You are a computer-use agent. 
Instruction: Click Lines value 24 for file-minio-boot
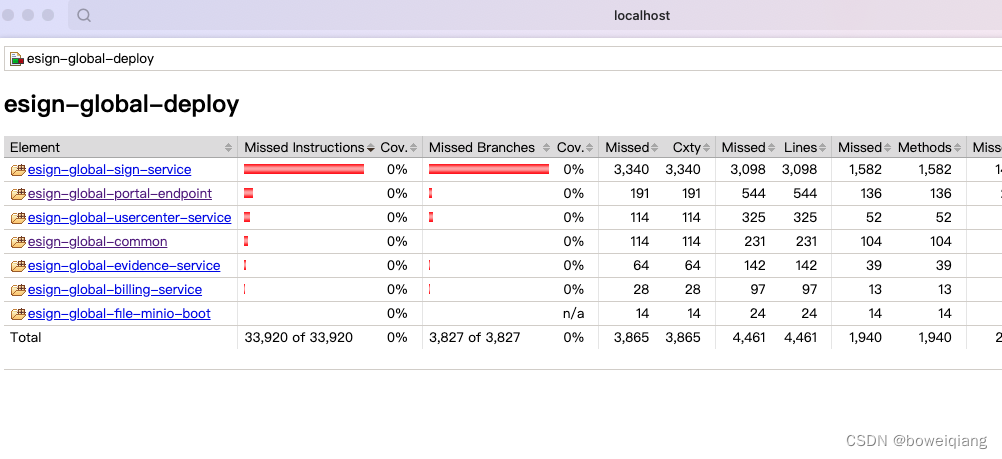810,314
